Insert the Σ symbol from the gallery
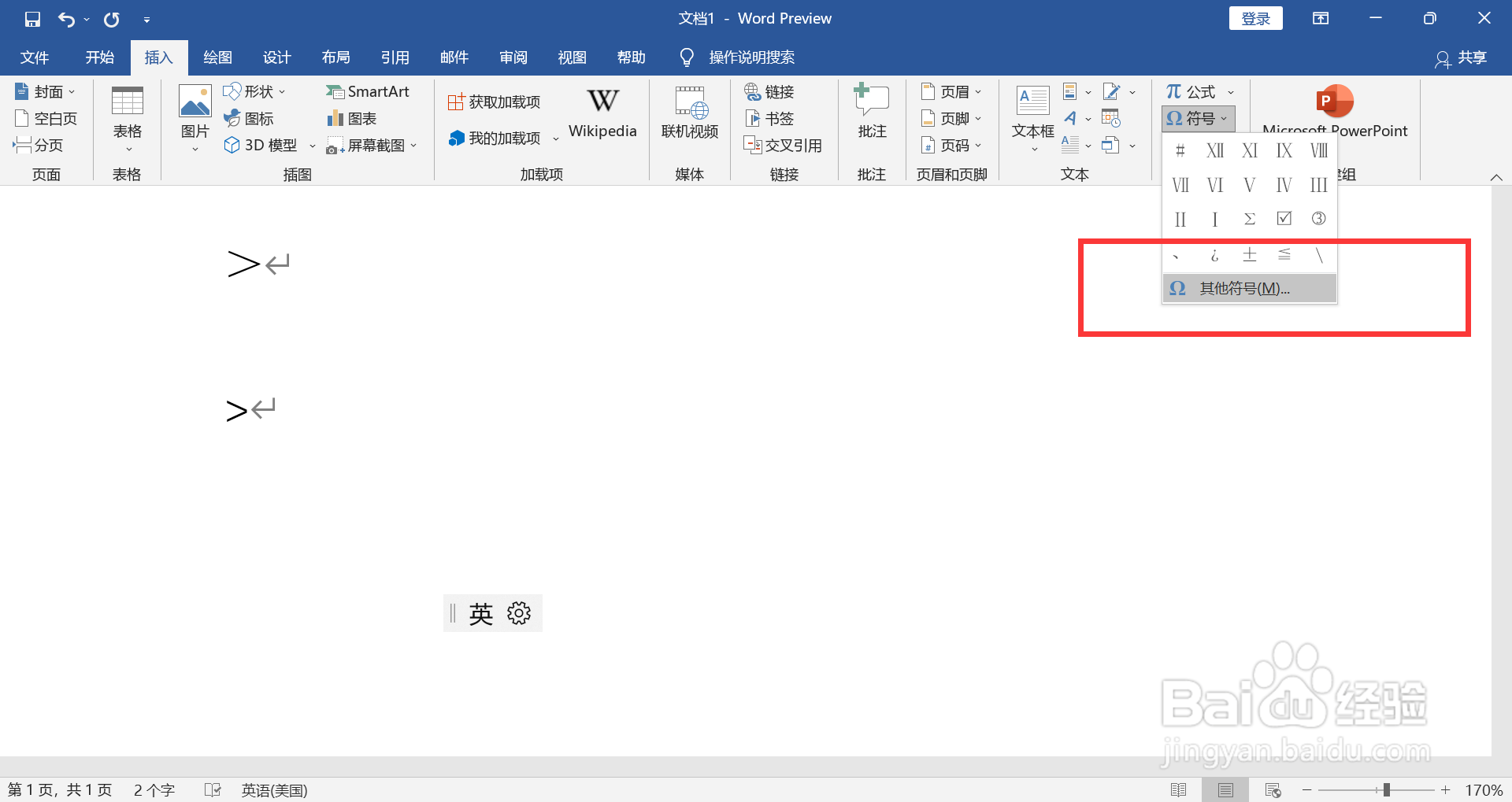The height and width of the screenshot is (802, 1512). tap(1249, 219)
